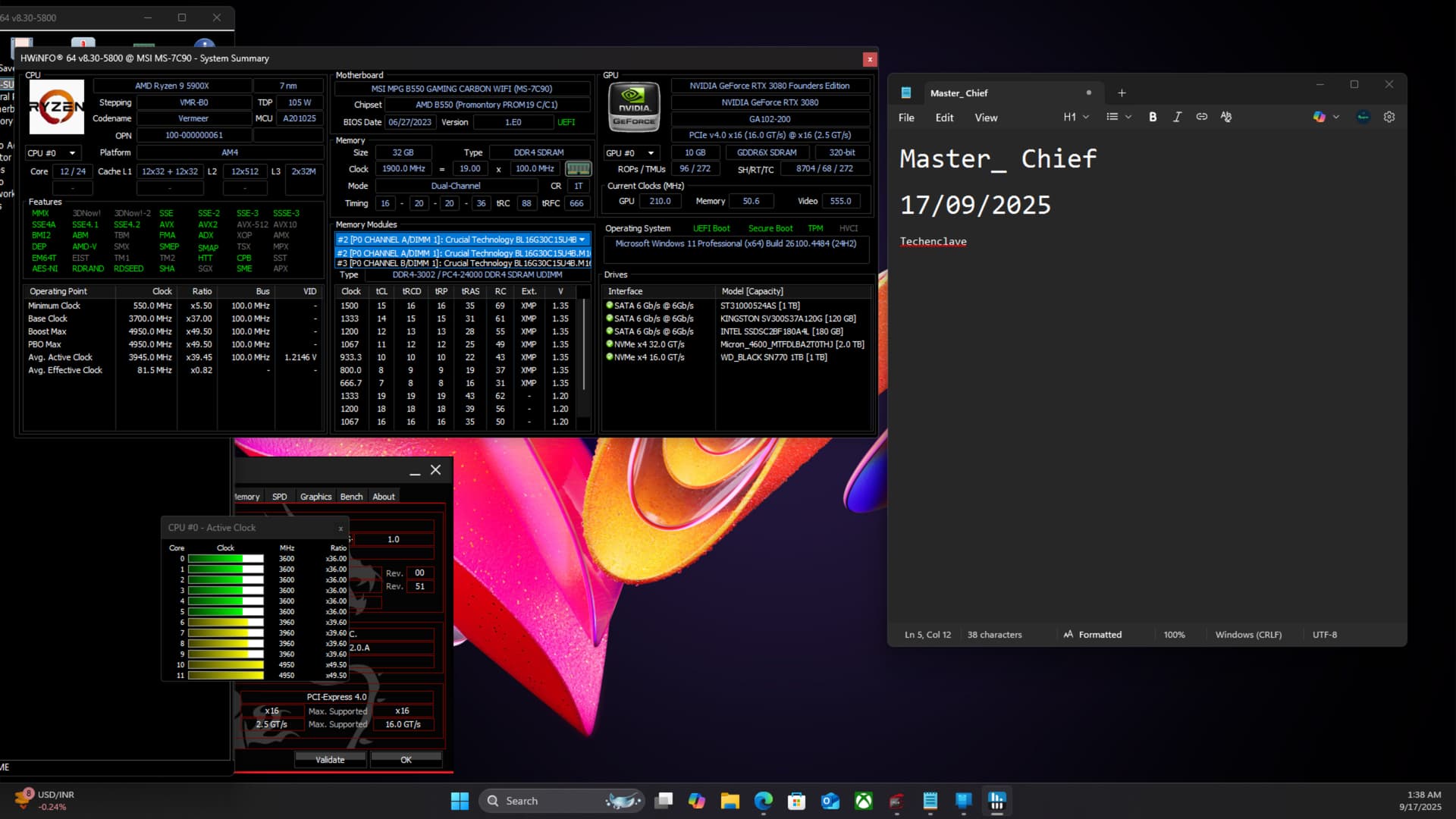1456x819 pixels.
Task: Click the Core 11 clock bar in Active Clock
Action: tap(226, 676)
